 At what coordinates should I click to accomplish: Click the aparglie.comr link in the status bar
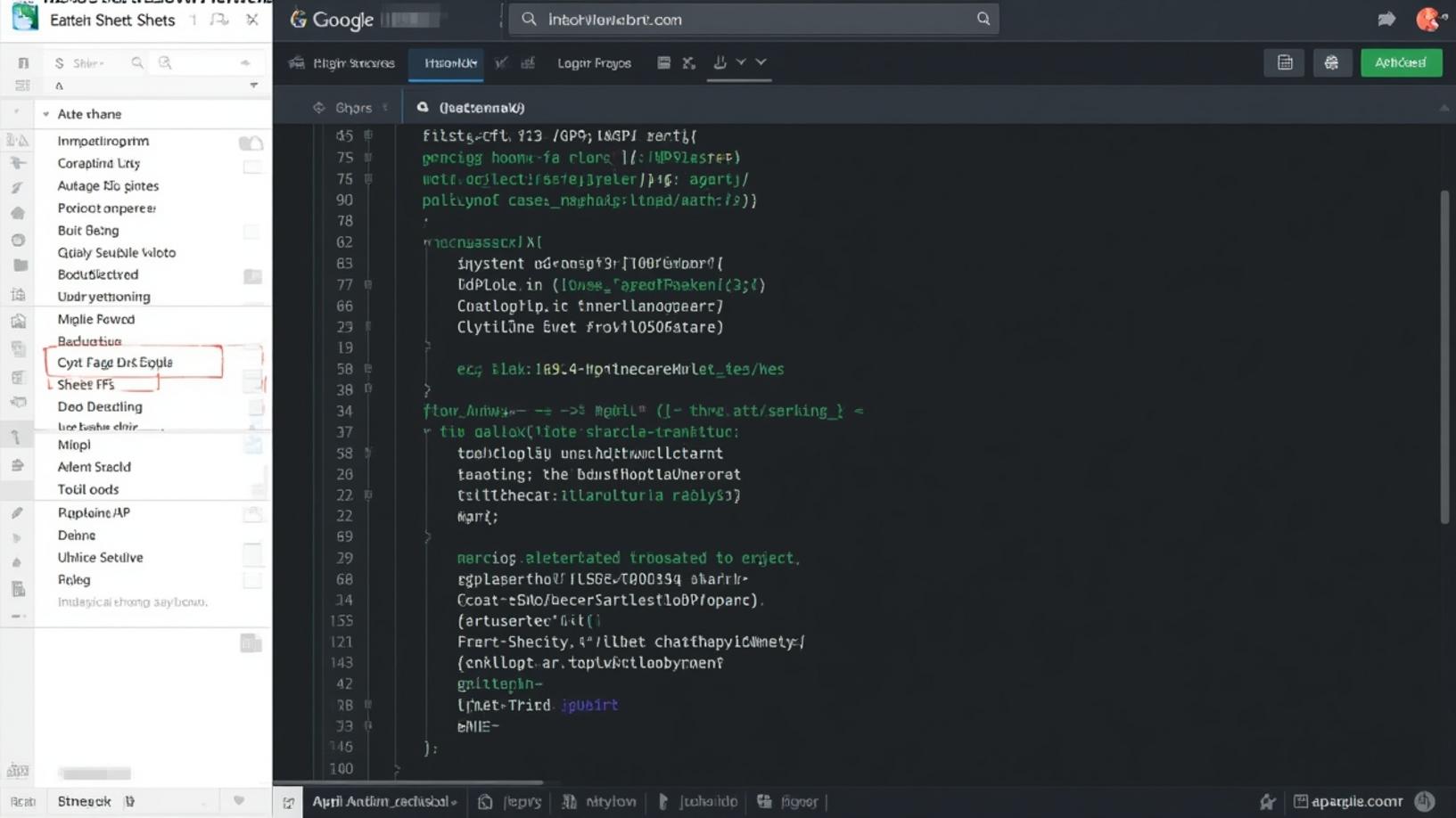(x=1357, y=801)
